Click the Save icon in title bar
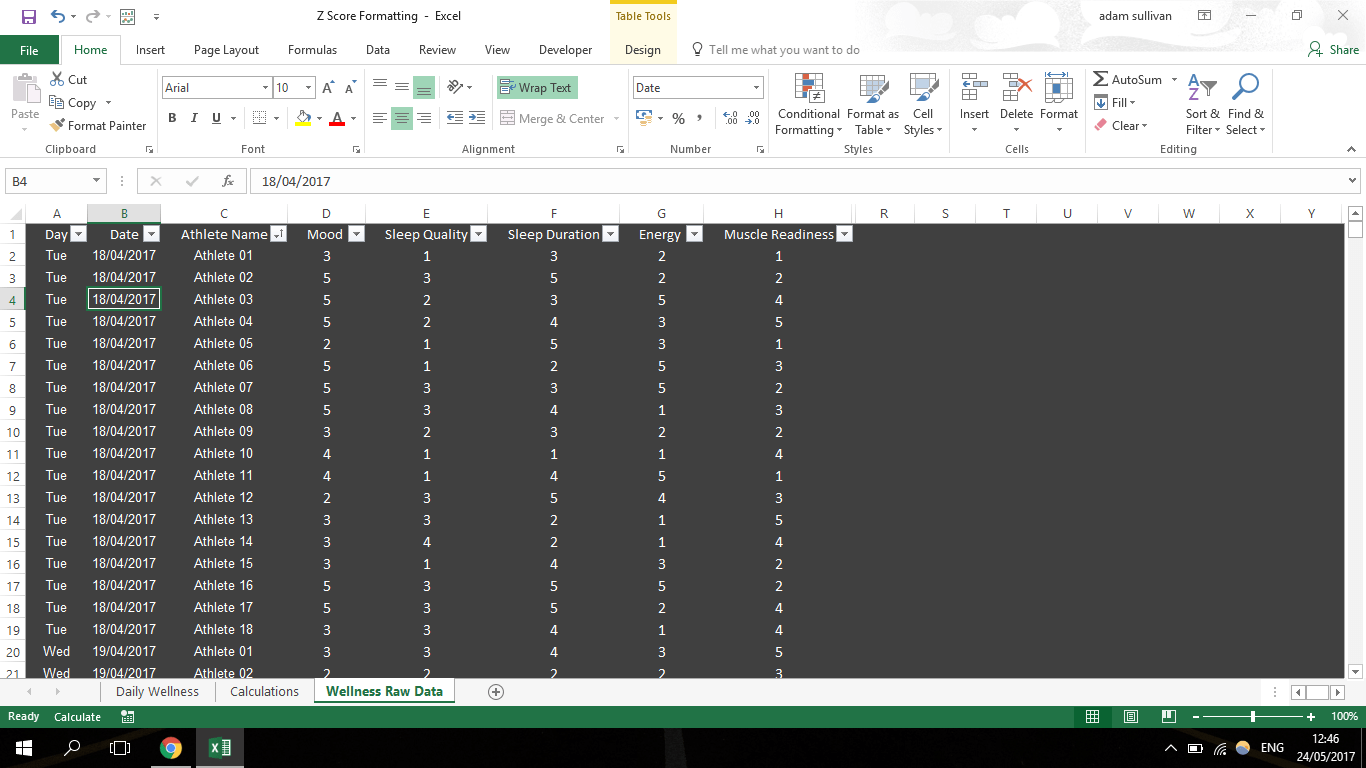Viewport: 1366px width, 768px height. [x=28, y=16]
